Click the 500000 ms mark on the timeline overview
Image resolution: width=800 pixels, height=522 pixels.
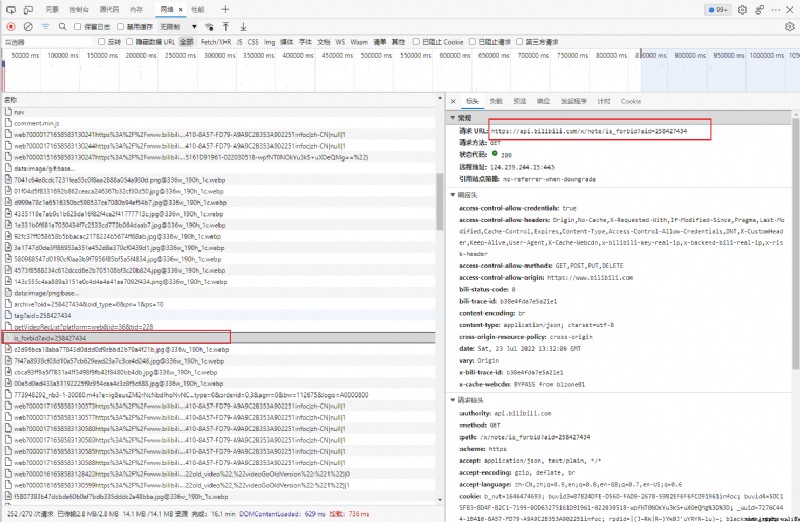click(377, 55)
